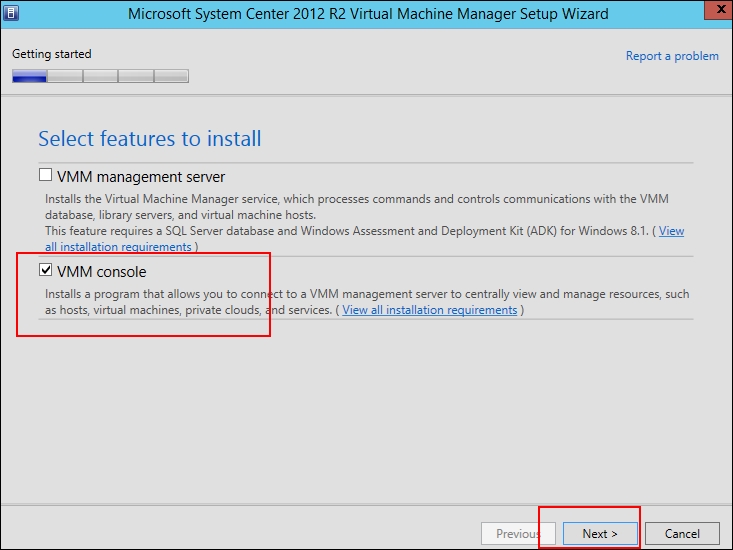Viewport: 733px width, 550px height.
Task: Click the setup wizard title bar icon
Action: click(10, 13)
